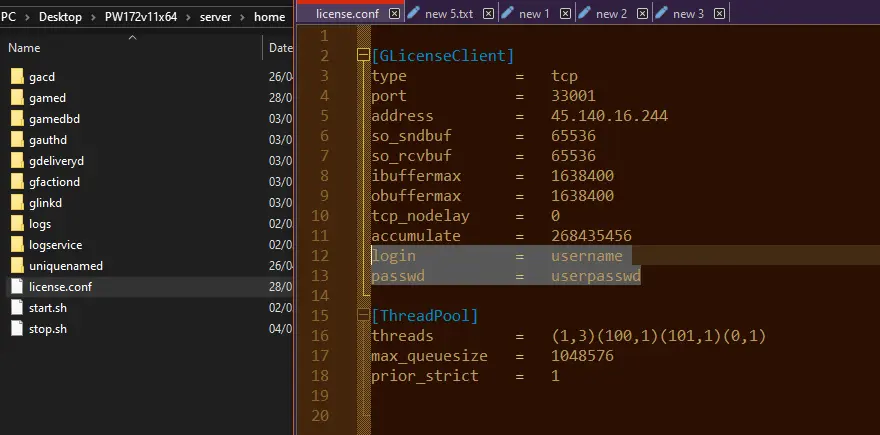Screen dimensions: 880x435
Task: Switch to the new 2 tab
Action: tap(611, 14)
